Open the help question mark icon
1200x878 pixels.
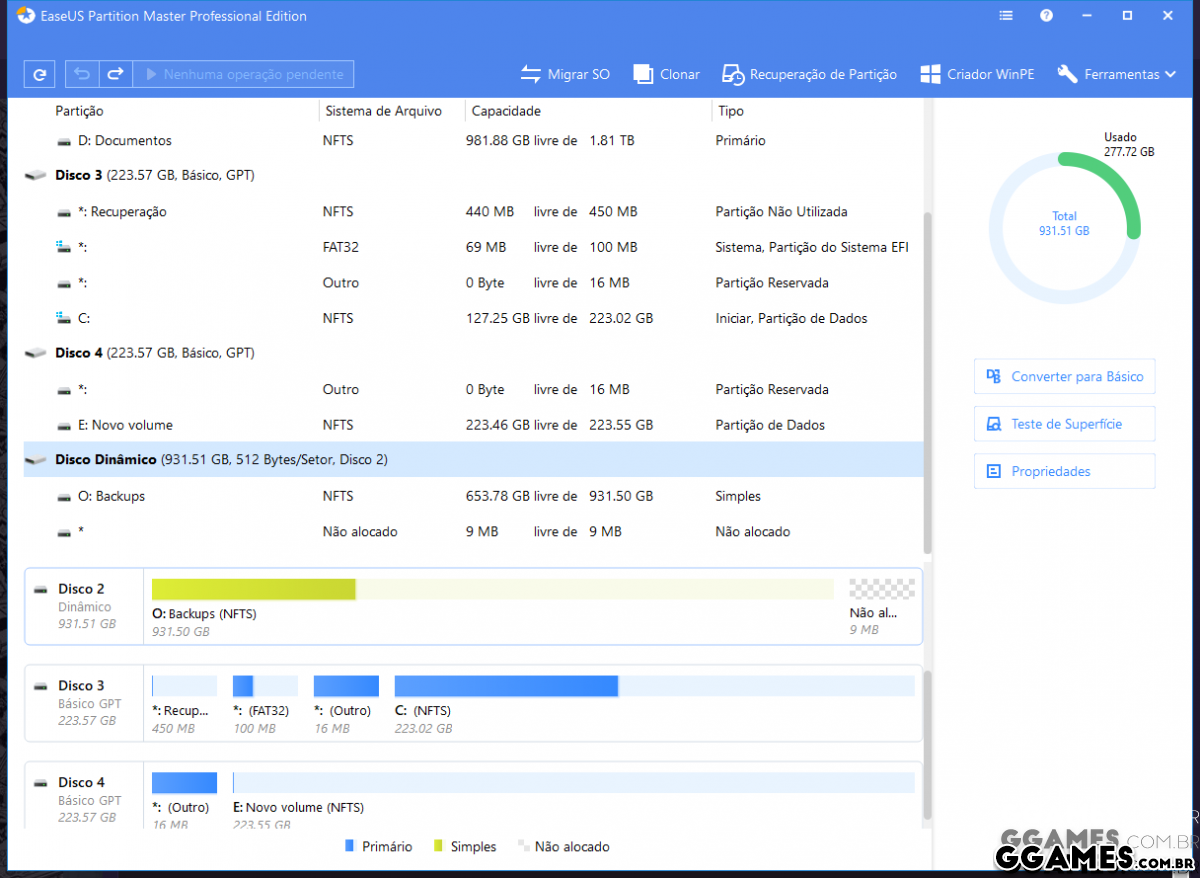point(1046,16)
